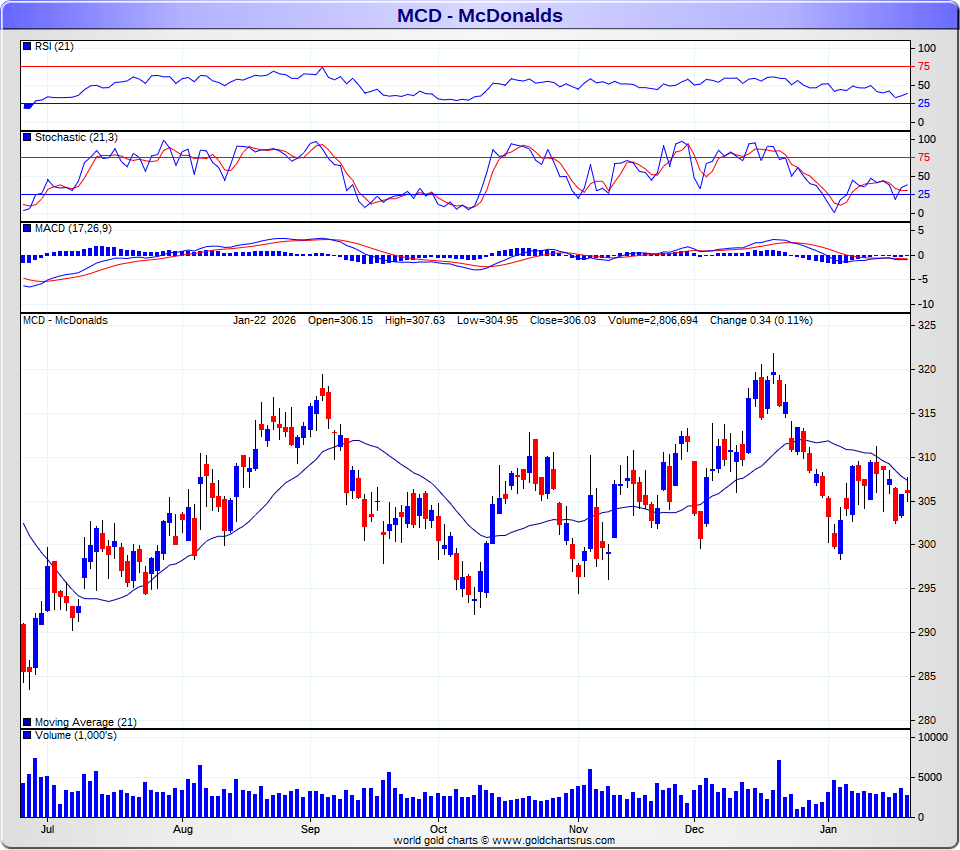Select the Jul label on the time axis
The image size is (960, 850).
(46, 829)
